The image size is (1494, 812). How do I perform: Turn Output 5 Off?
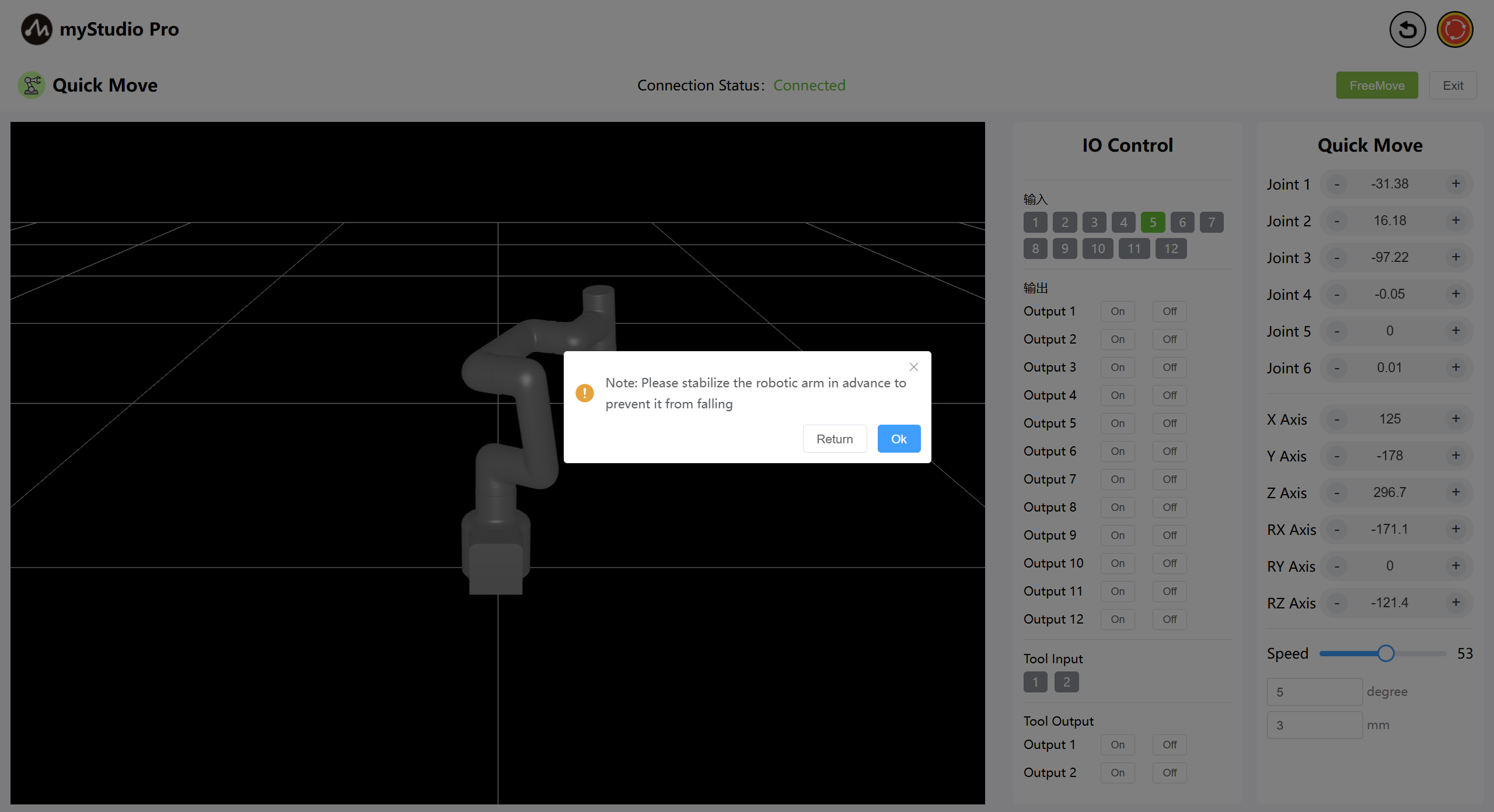click(1169, 423)
